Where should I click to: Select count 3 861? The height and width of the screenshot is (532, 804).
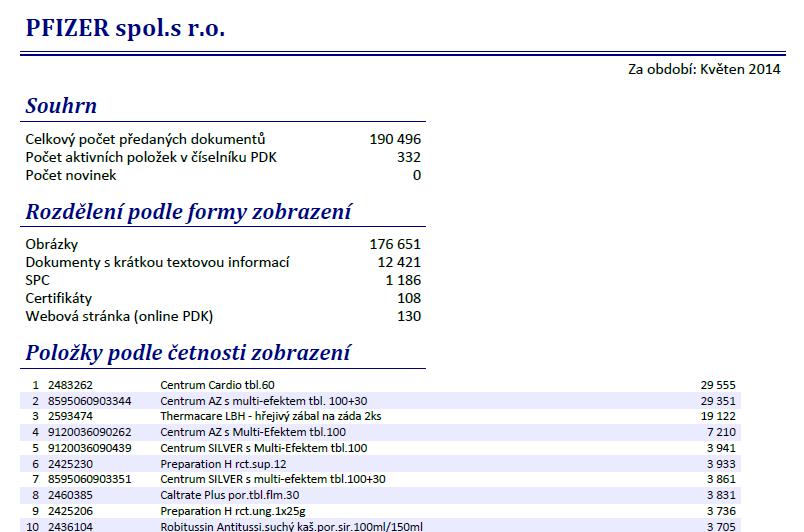click(721, 479)
